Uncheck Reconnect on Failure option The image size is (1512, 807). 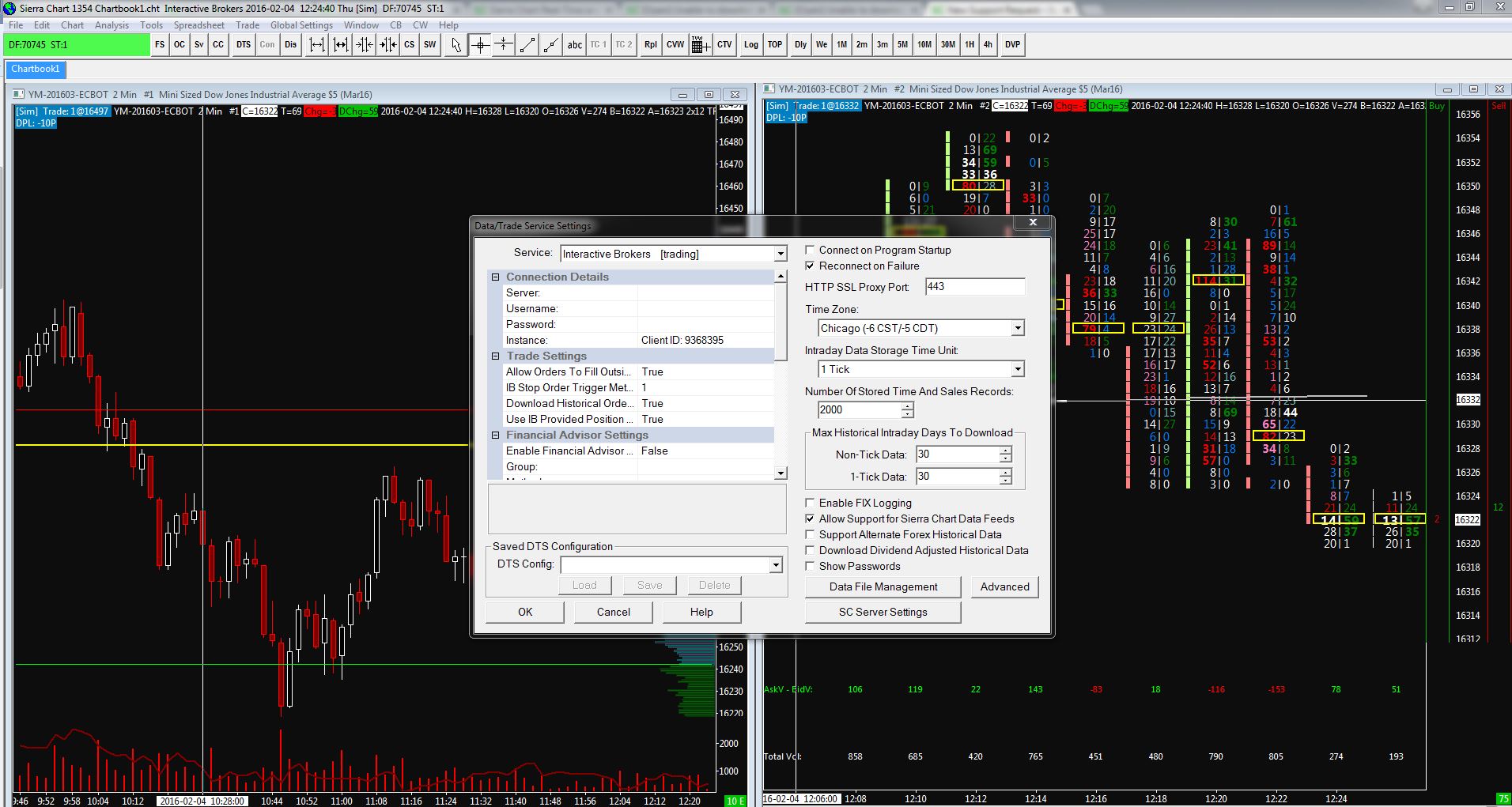pos(810,266)
